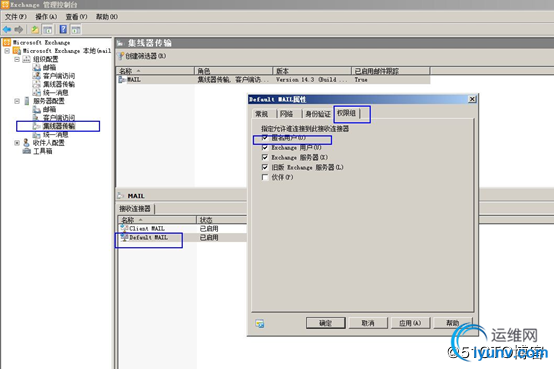The height and width of the screenshot is (369, 554).
Task: Select 集线器传输 under 服务器配置
Action: [x=59, y=126]
